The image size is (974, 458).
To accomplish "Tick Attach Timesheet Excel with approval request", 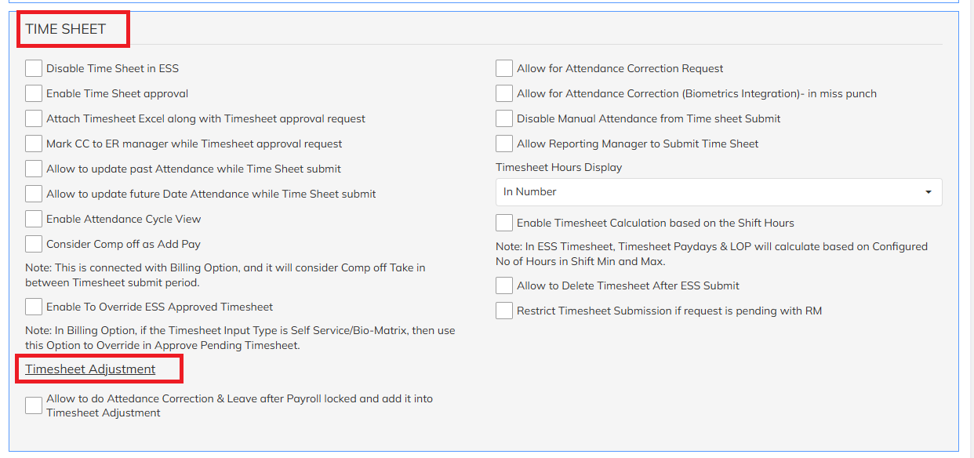I will [x=34, y=118].
